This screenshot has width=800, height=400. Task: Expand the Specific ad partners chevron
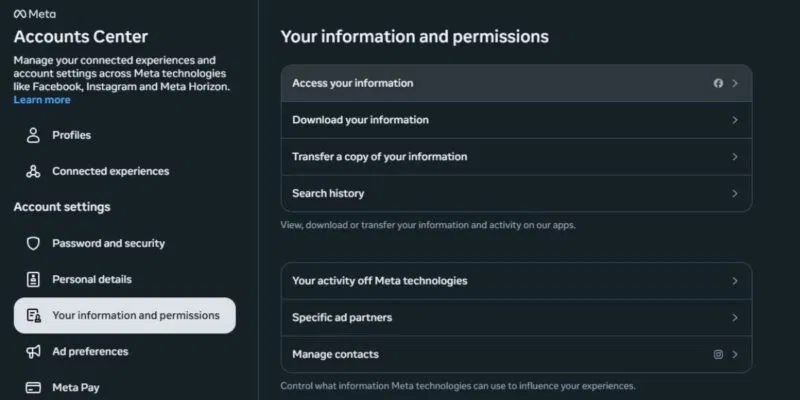735,317
